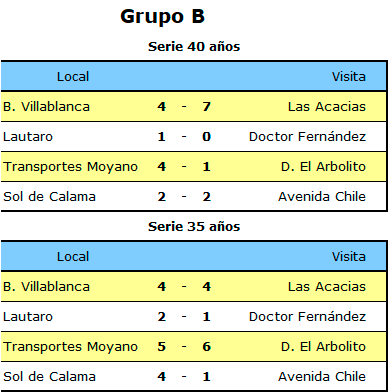Select Lautaro row with 1 - 0 score
The height and width of the screenshot is (392, 388).
tap(193, 137)
